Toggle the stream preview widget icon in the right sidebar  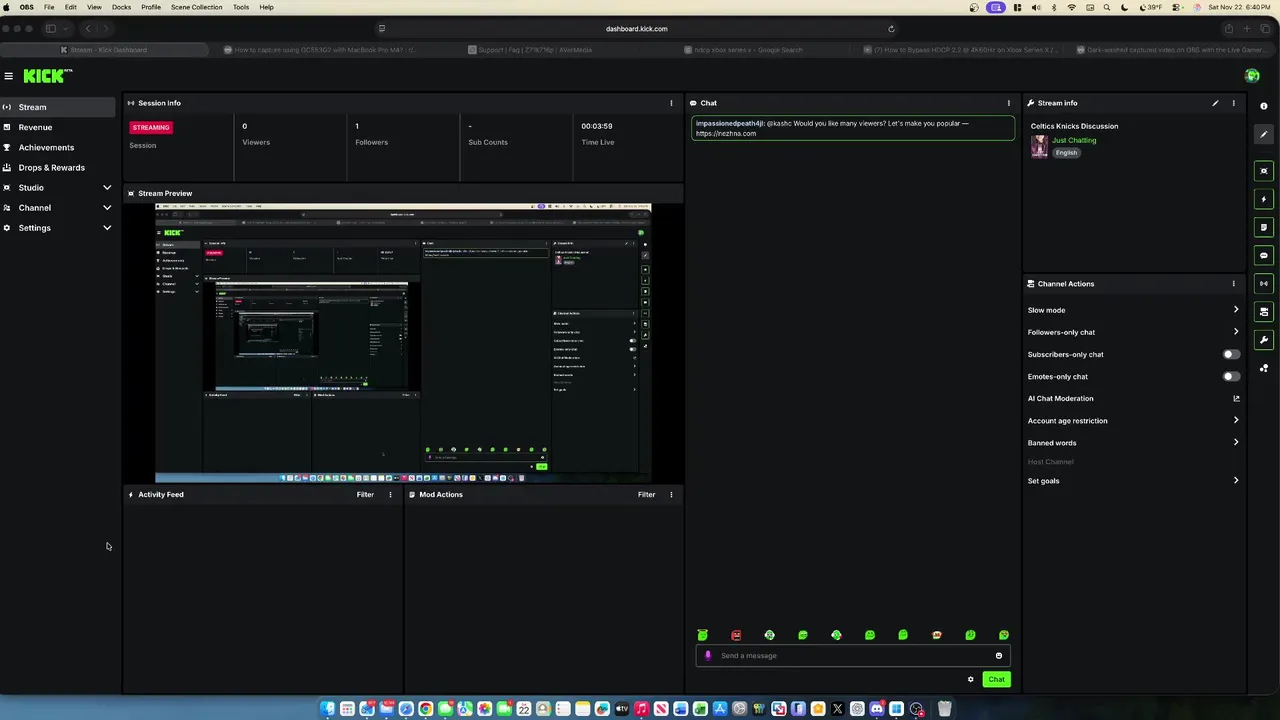(1264, 171)
